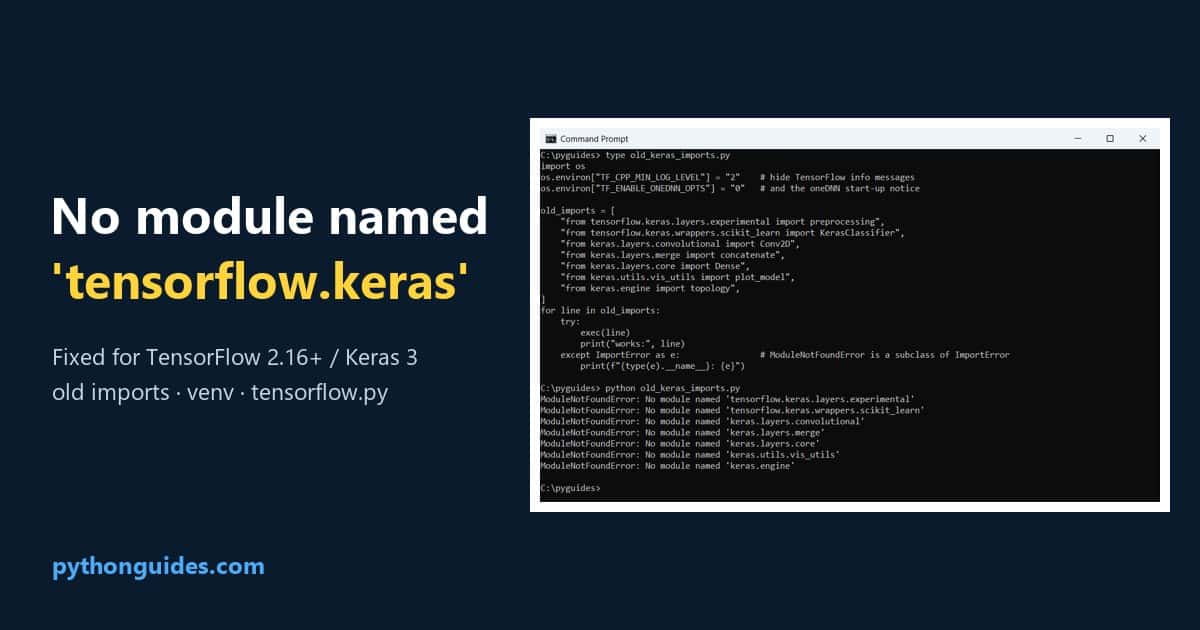The width and height of the screenshot is (1200, 630).
Task: Click the error for 'keras.engine'
Action: pyautogui.click(x=667, y=464)
